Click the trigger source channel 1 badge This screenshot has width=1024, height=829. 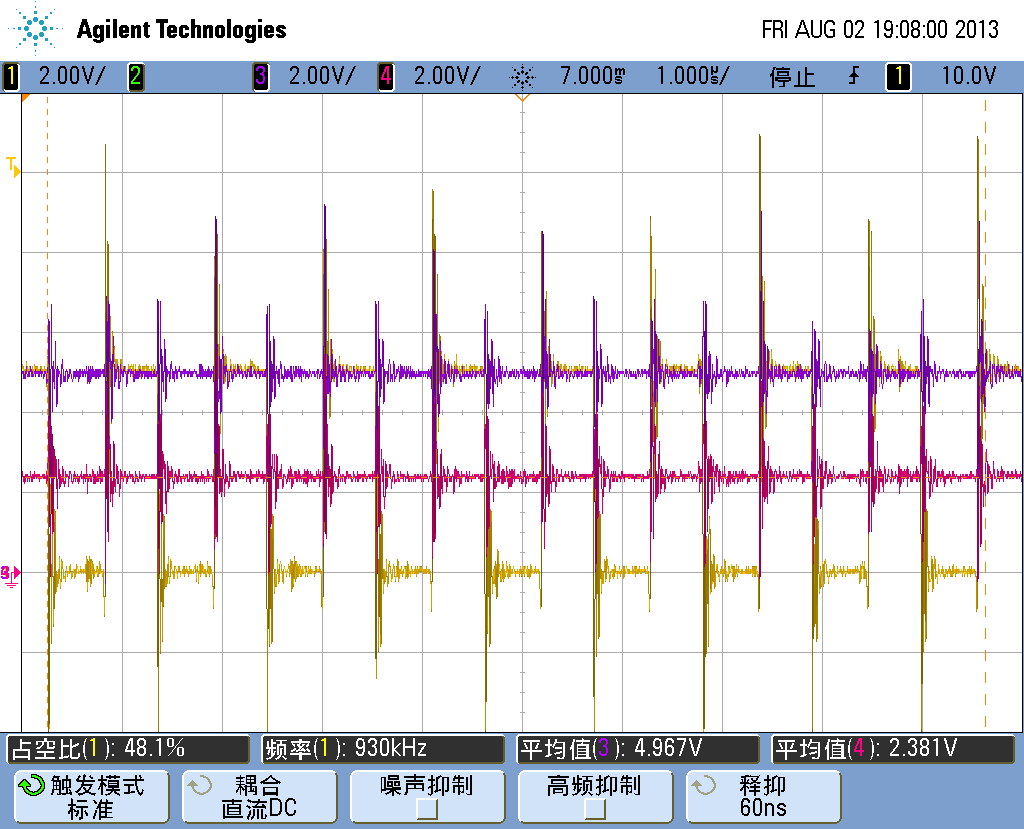tap(898, 76)
